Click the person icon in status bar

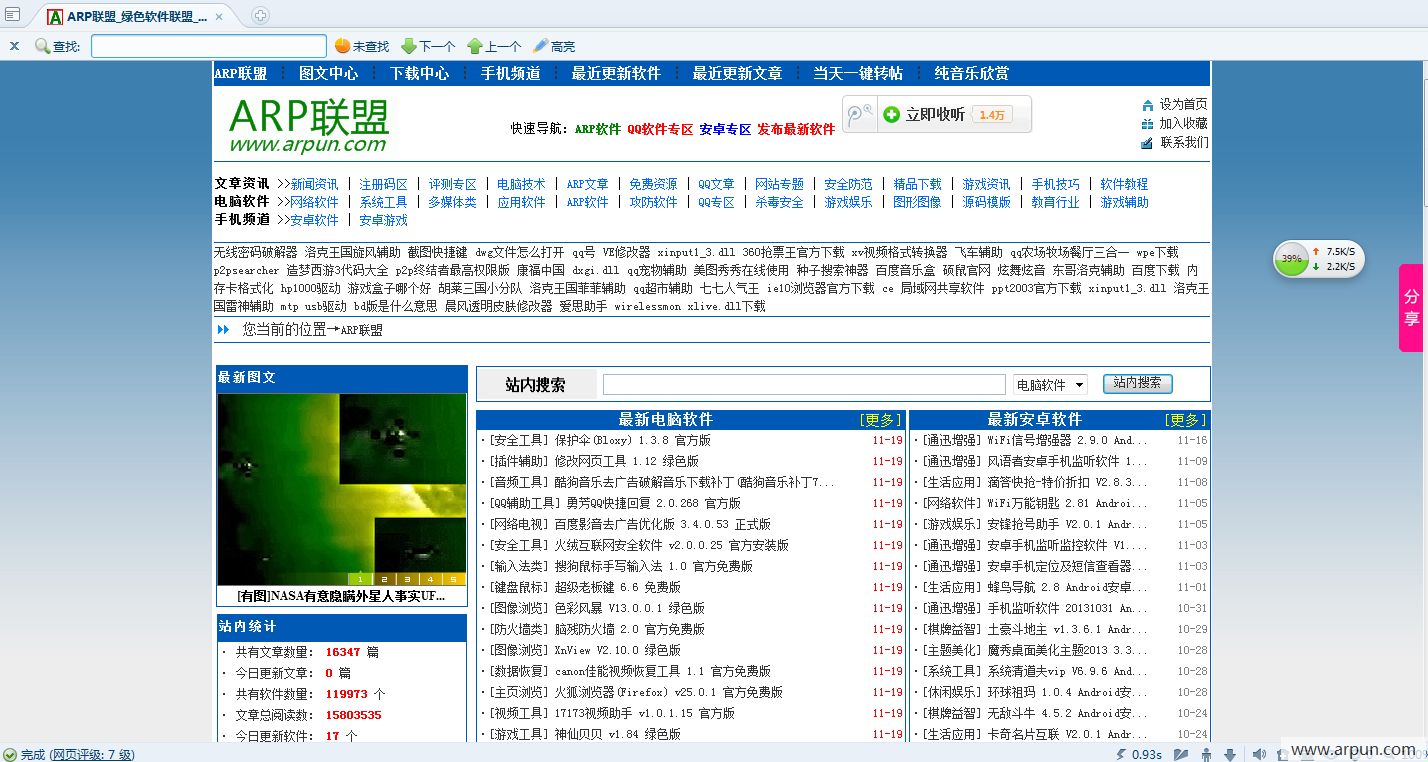point(1207,754)
